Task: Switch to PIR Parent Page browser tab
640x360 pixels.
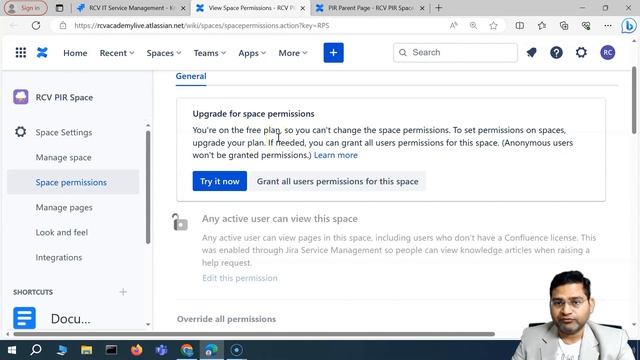Action: (x=371, y=8)
